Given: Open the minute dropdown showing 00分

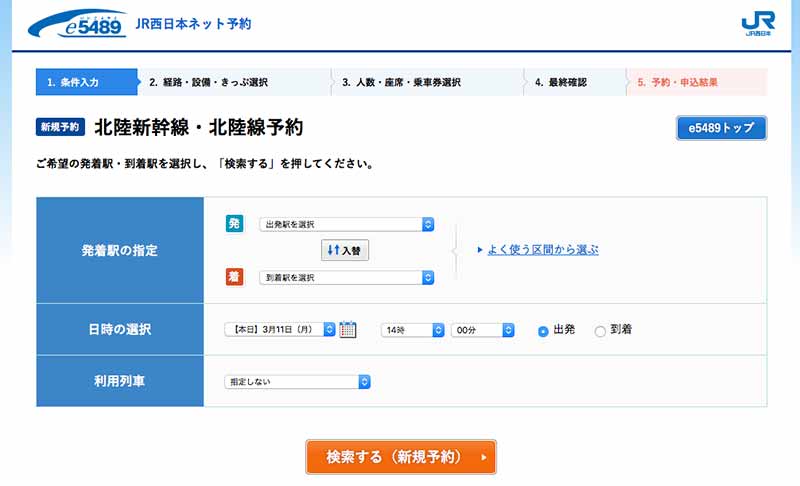Looking at the screenshot, I should (x=483, y=330).
